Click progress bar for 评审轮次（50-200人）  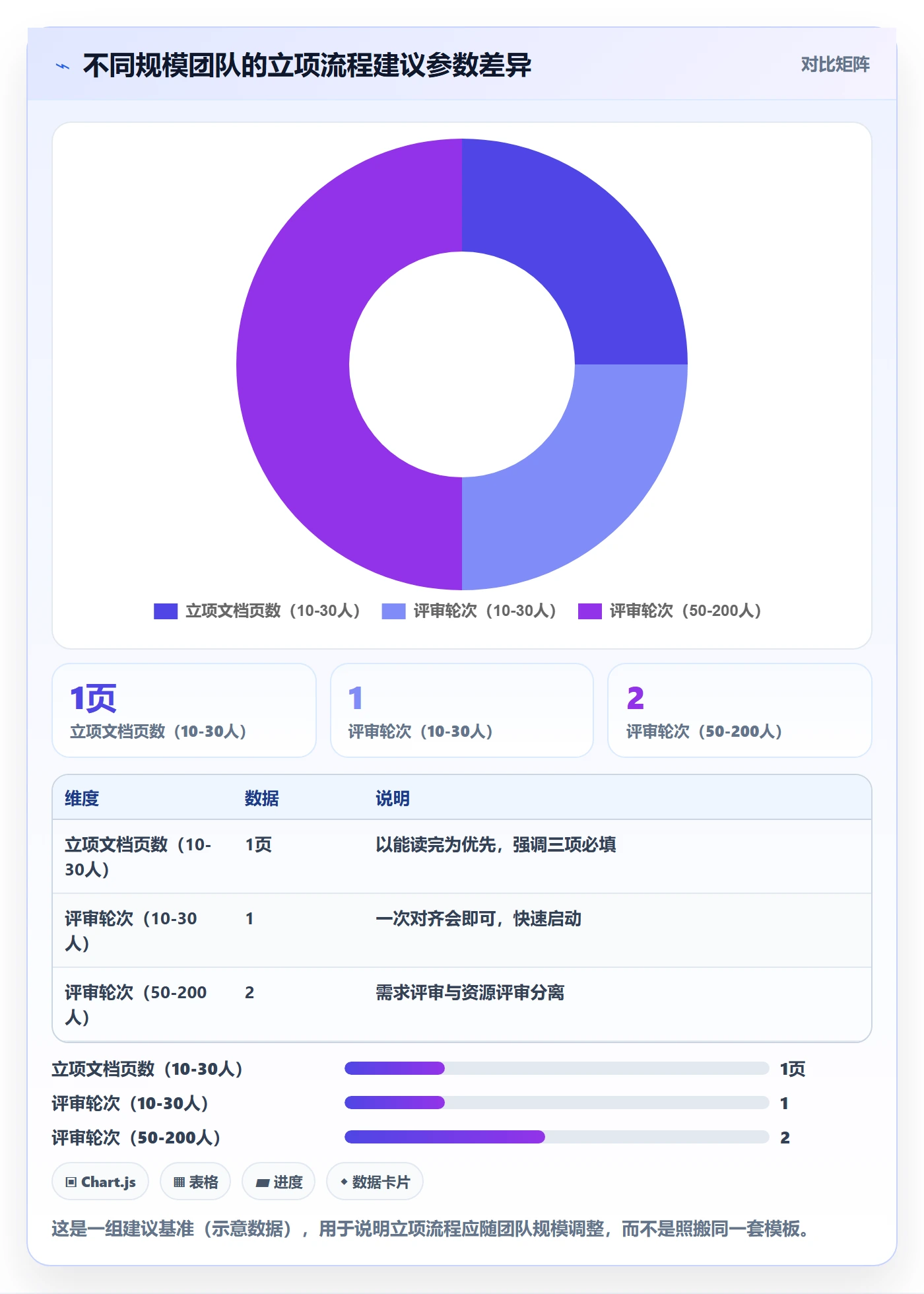coord(556,1137)
